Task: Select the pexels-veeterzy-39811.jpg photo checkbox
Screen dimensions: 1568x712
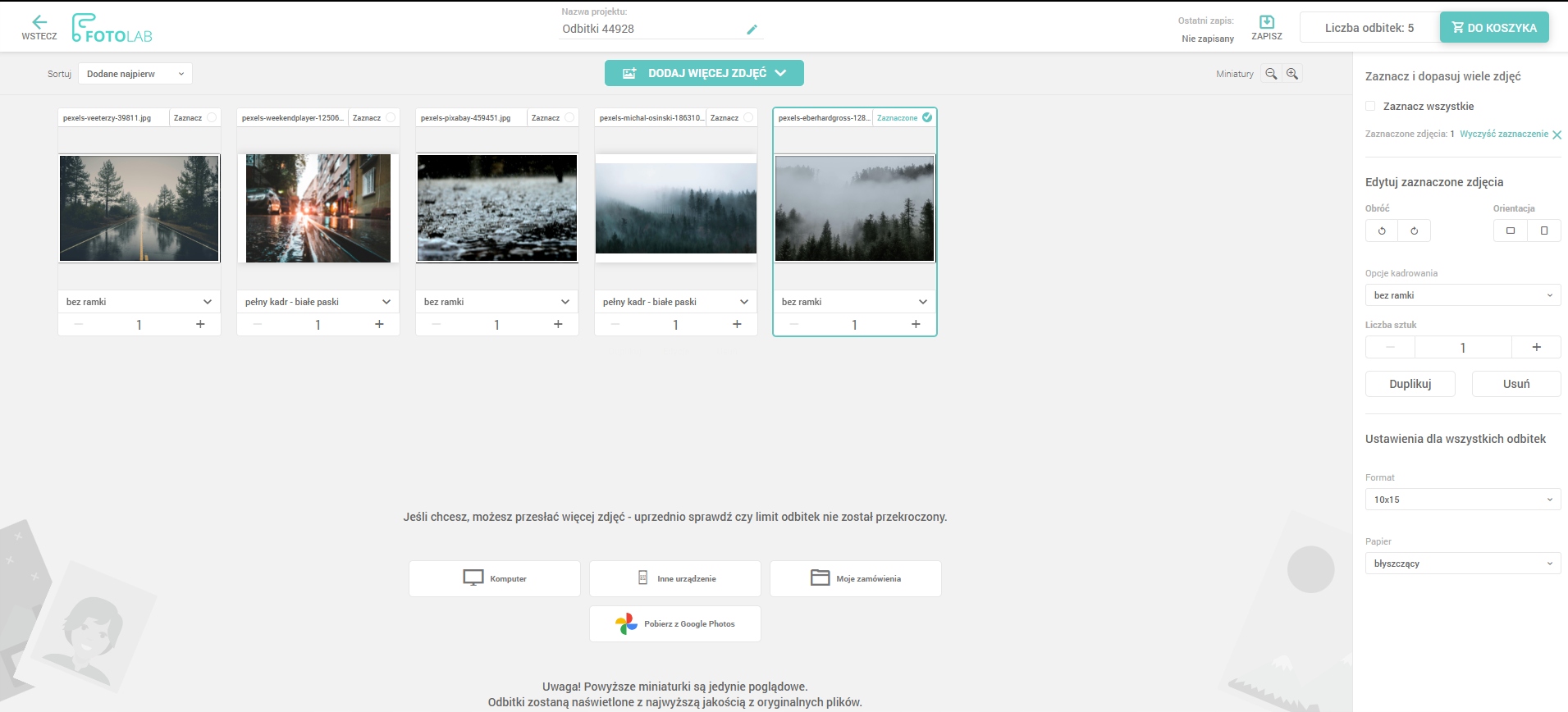Action: click(x=212, y=117)
